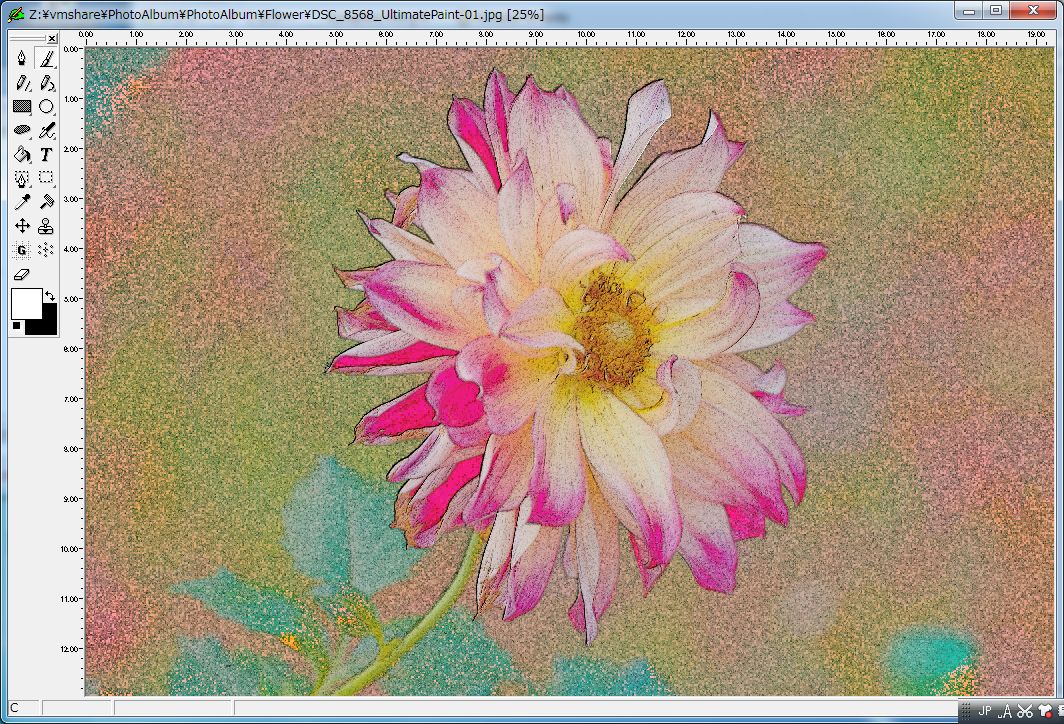Activate the flood Fill tool
Image resolution: width=1064 pixels, height=724 pixels.
pyautogui.click(x=22, y=154)
